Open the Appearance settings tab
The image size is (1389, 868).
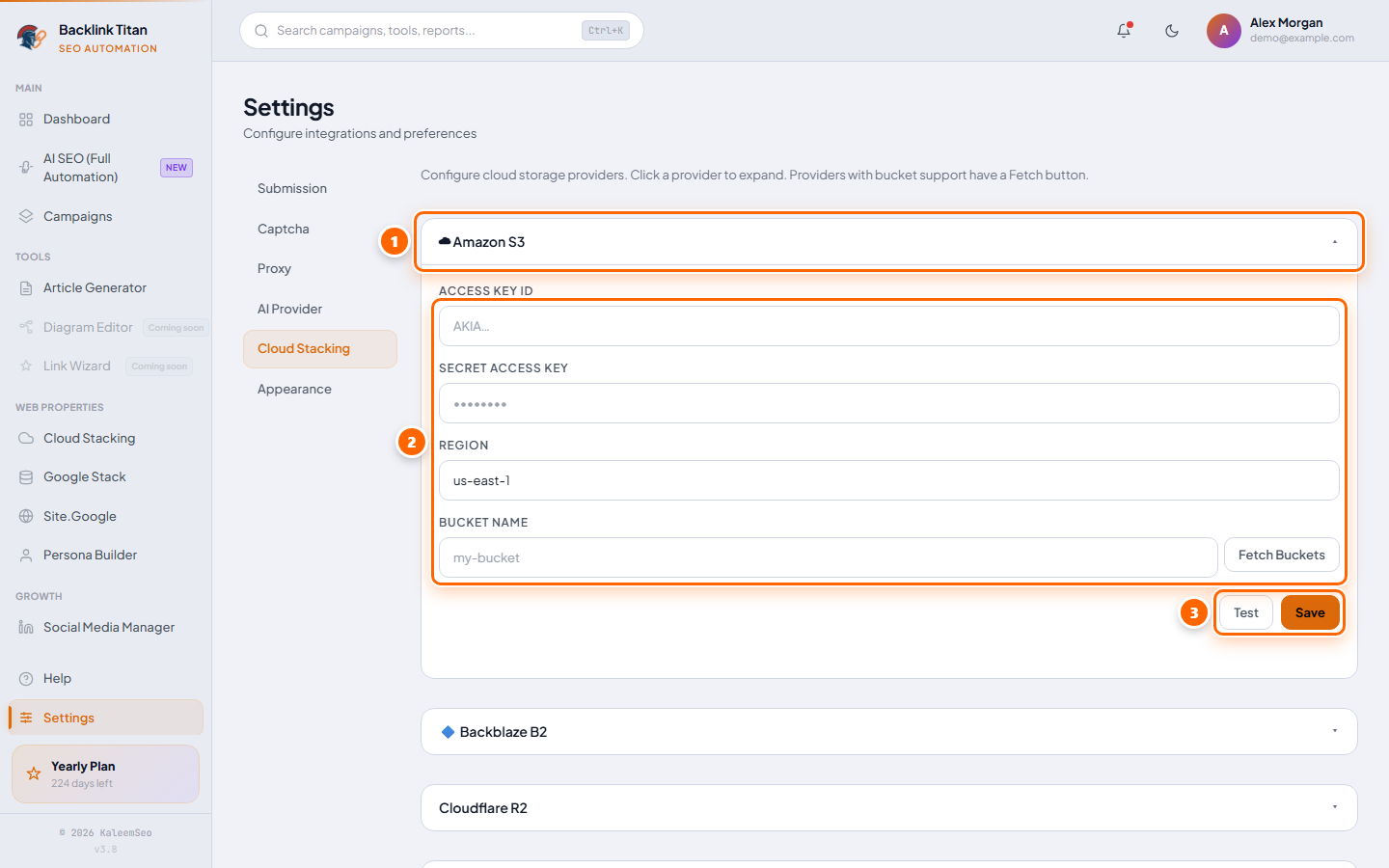click(320, 390)
